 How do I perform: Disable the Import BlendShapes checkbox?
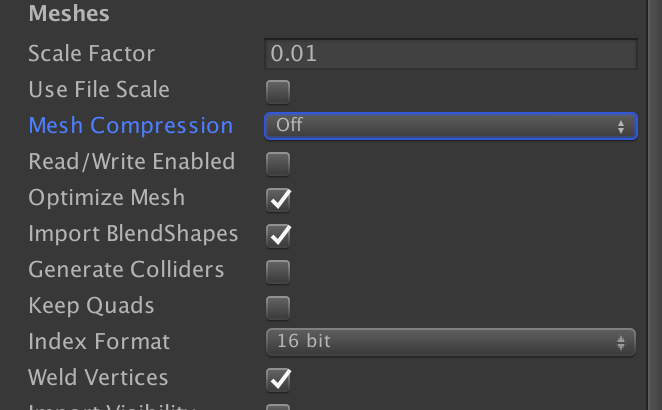point(278,235)
